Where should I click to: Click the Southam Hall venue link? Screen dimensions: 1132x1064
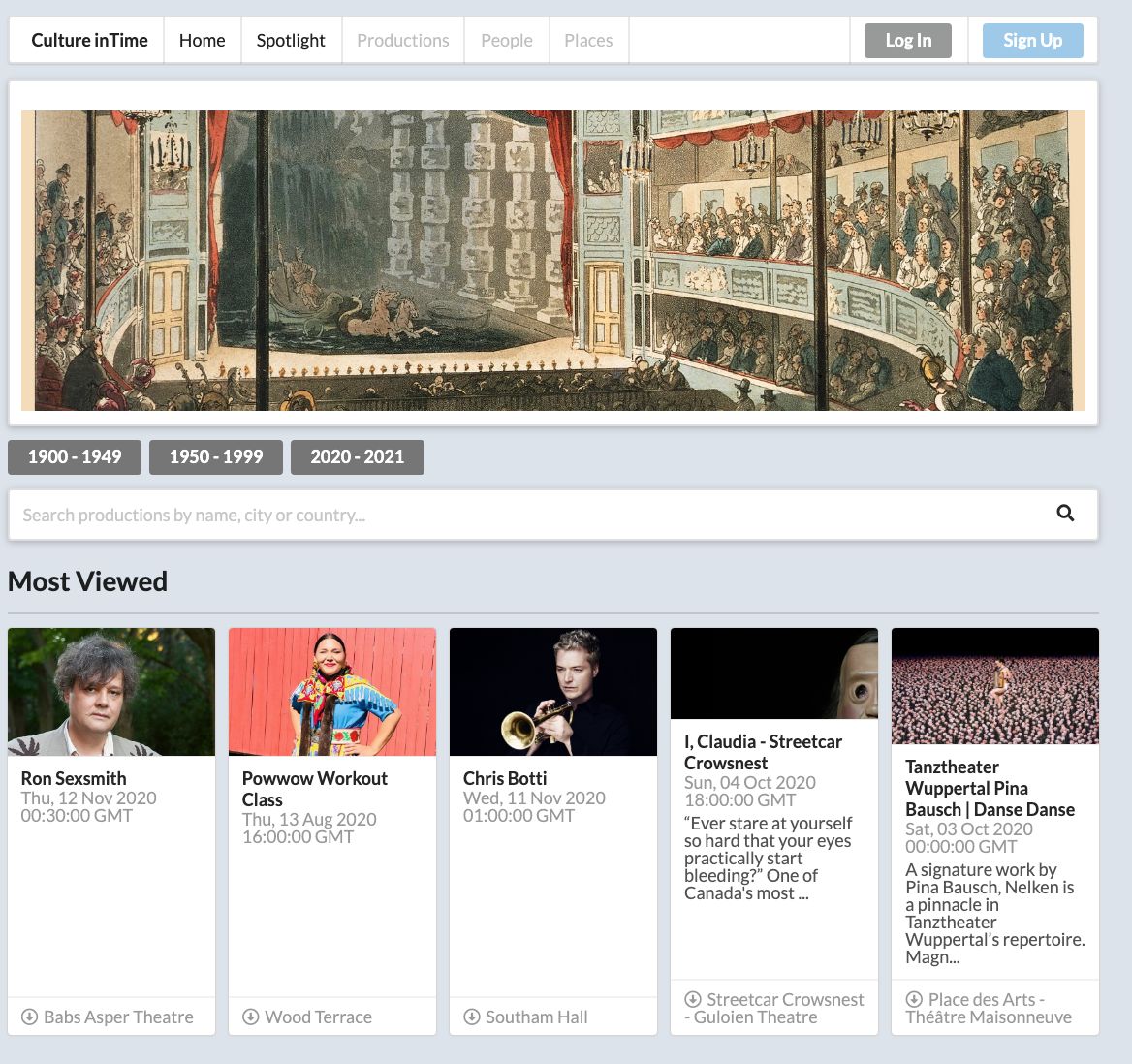coord(536,1017)
